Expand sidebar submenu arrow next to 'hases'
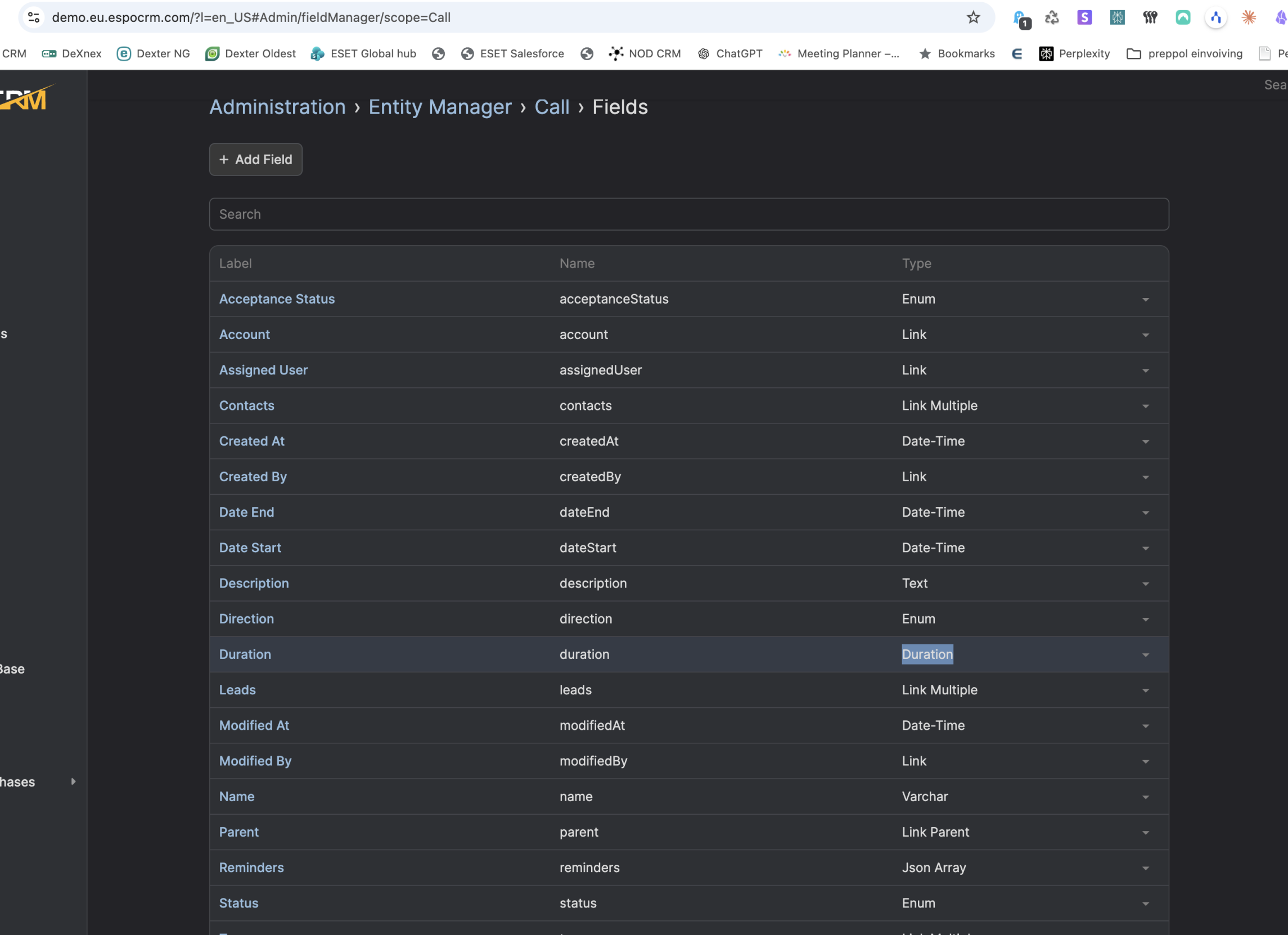 click(73, 782)
